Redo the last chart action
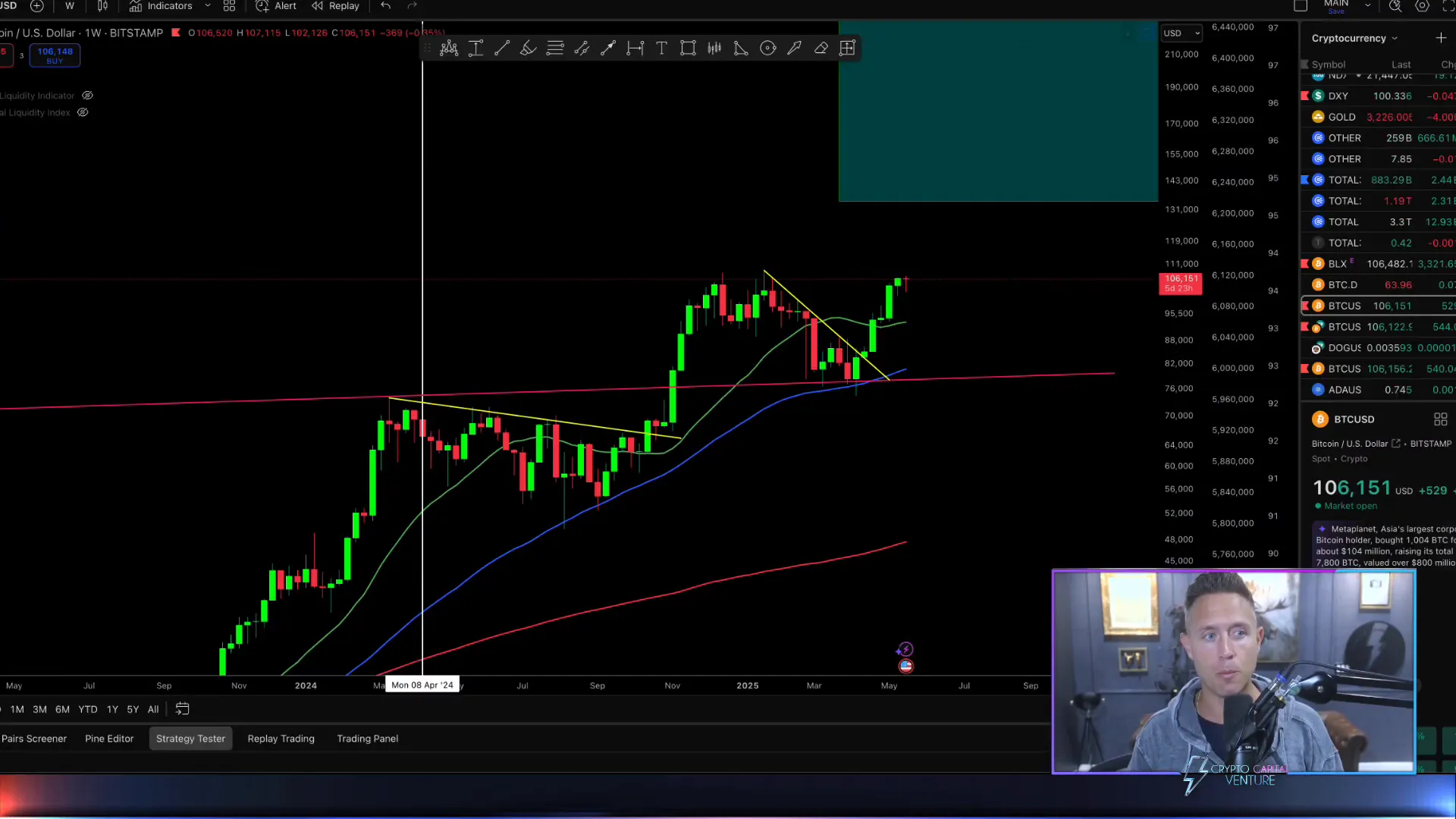The image size is (1456, 819). (413, 6)
